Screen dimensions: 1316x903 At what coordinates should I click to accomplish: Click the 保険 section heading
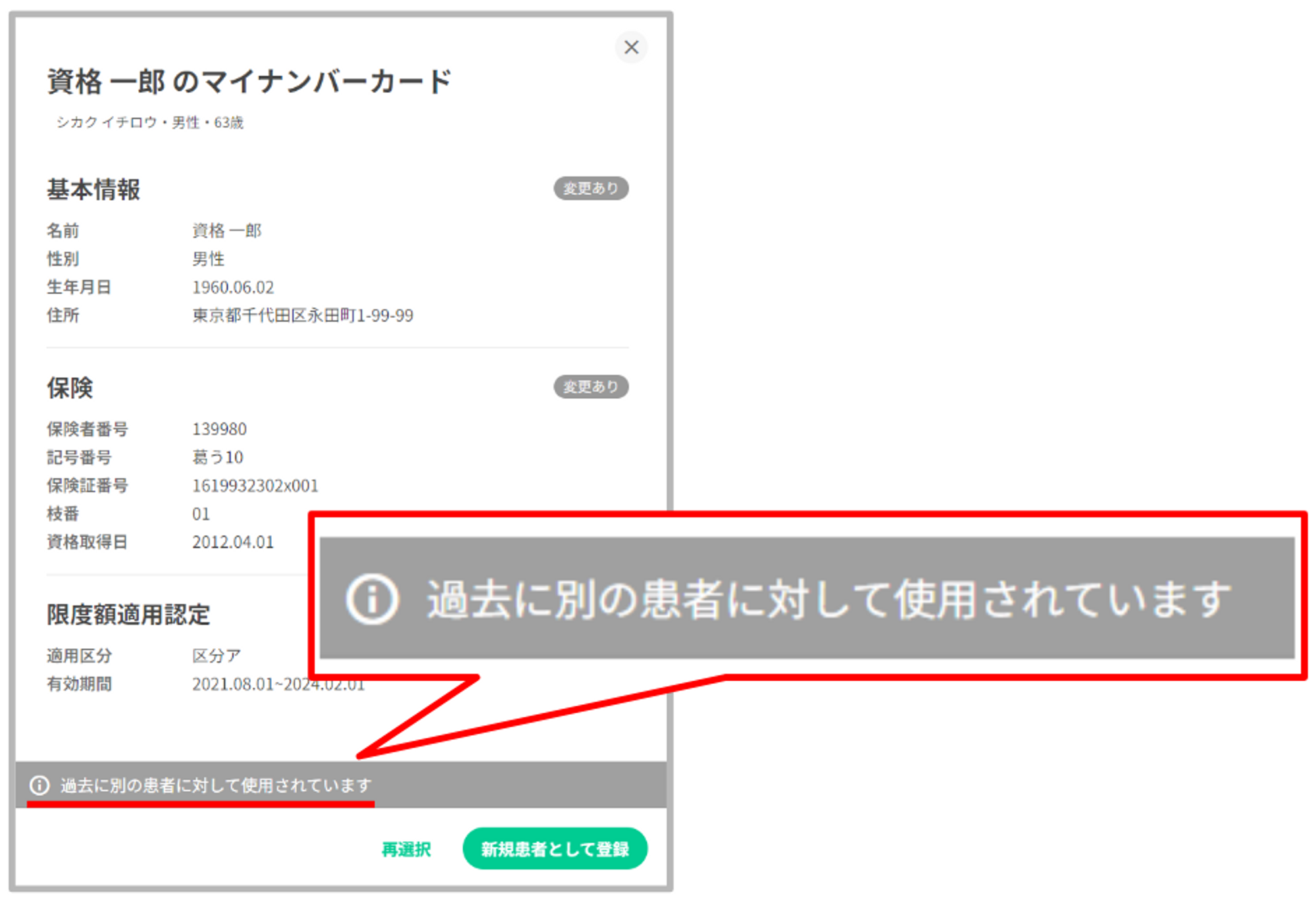click(x=70, y=388)
